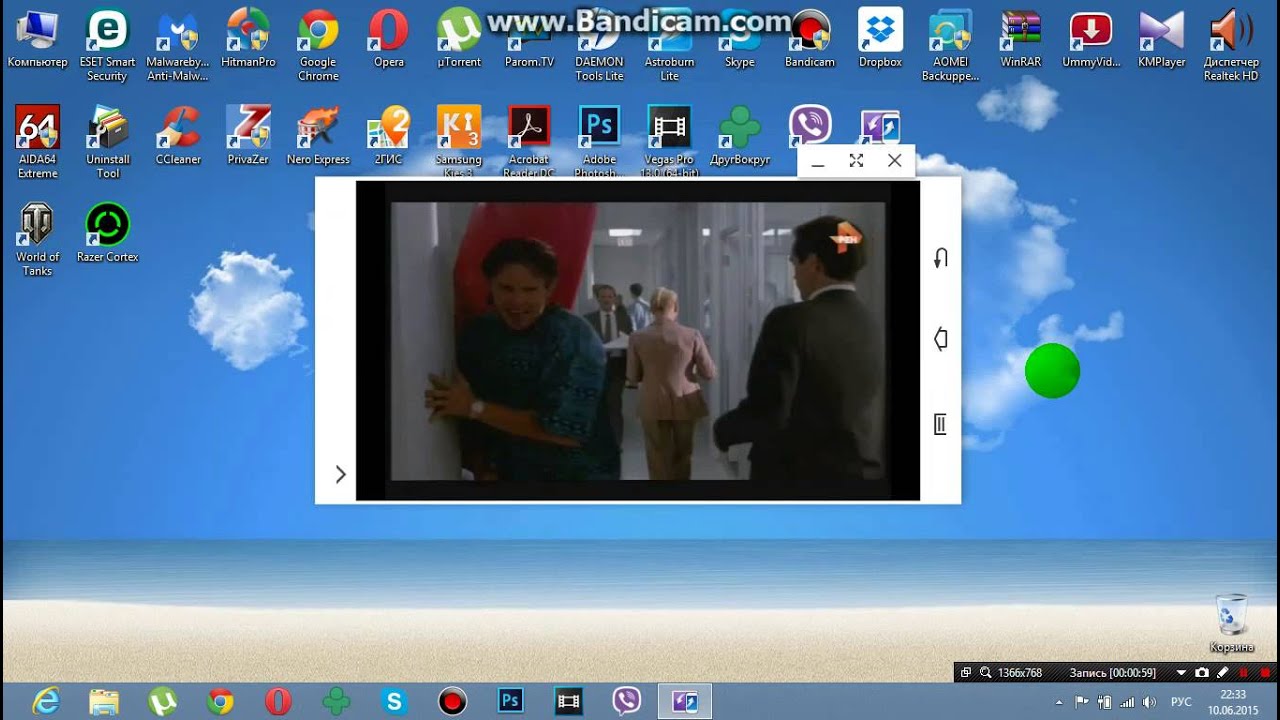Open the network signal tray icon
This screenshot has height=720, width=1280.
pos(1127,702)
